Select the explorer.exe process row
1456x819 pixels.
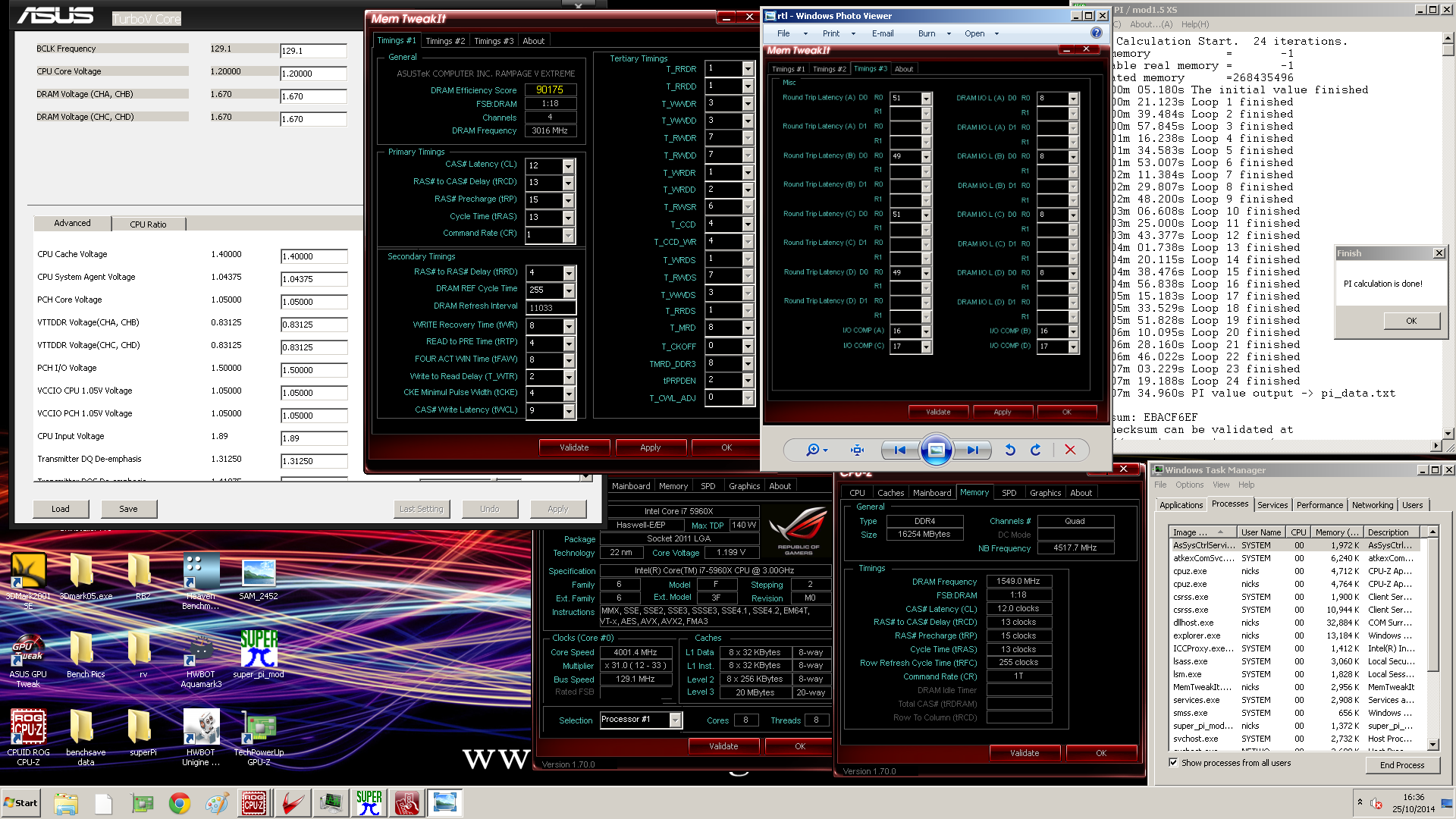coord(1298,635)
